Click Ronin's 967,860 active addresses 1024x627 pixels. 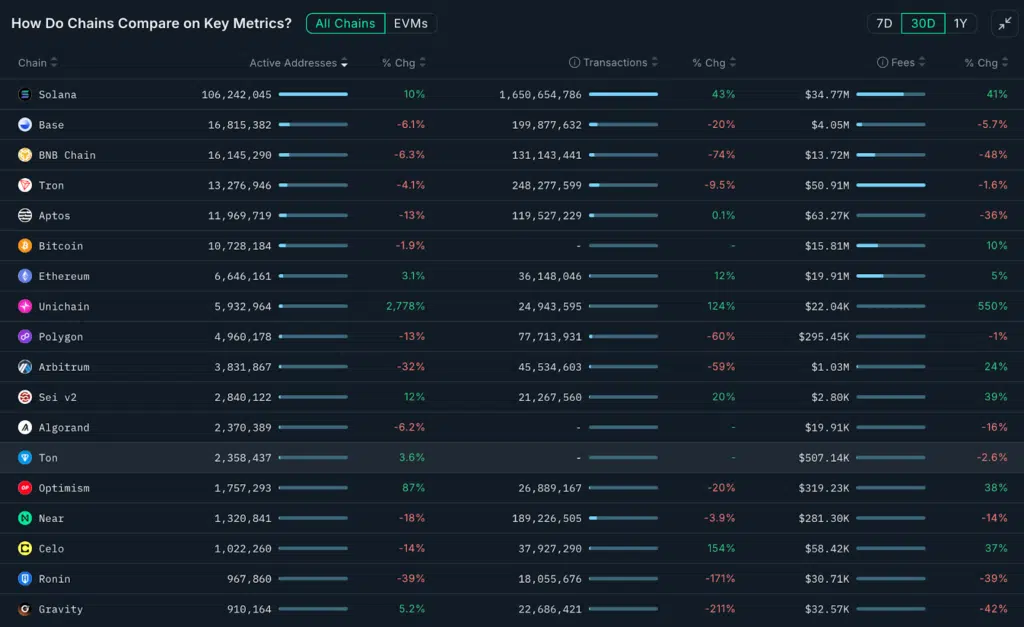click(249, 579)
